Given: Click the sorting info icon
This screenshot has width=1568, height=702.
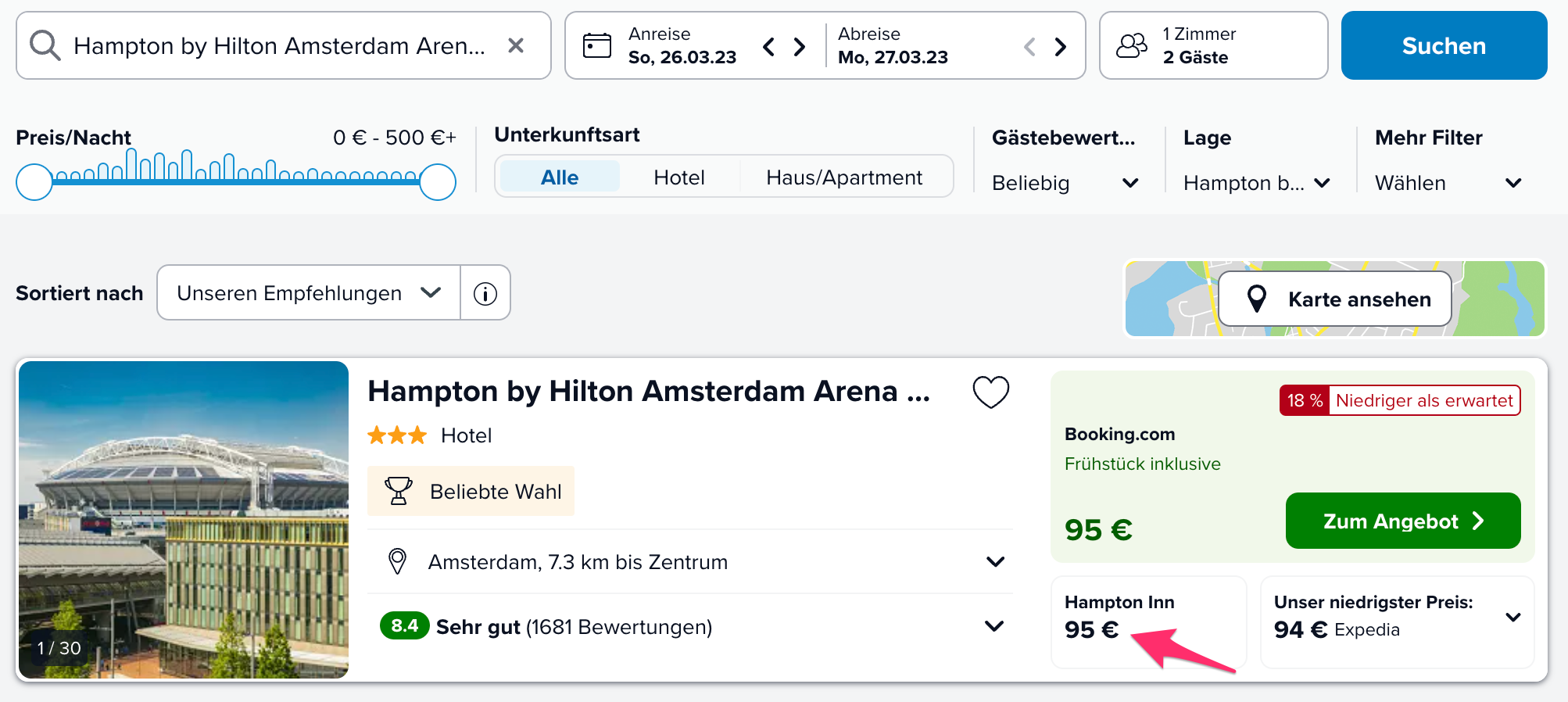Looking at the screenshot, I should (x=485, y=293).
